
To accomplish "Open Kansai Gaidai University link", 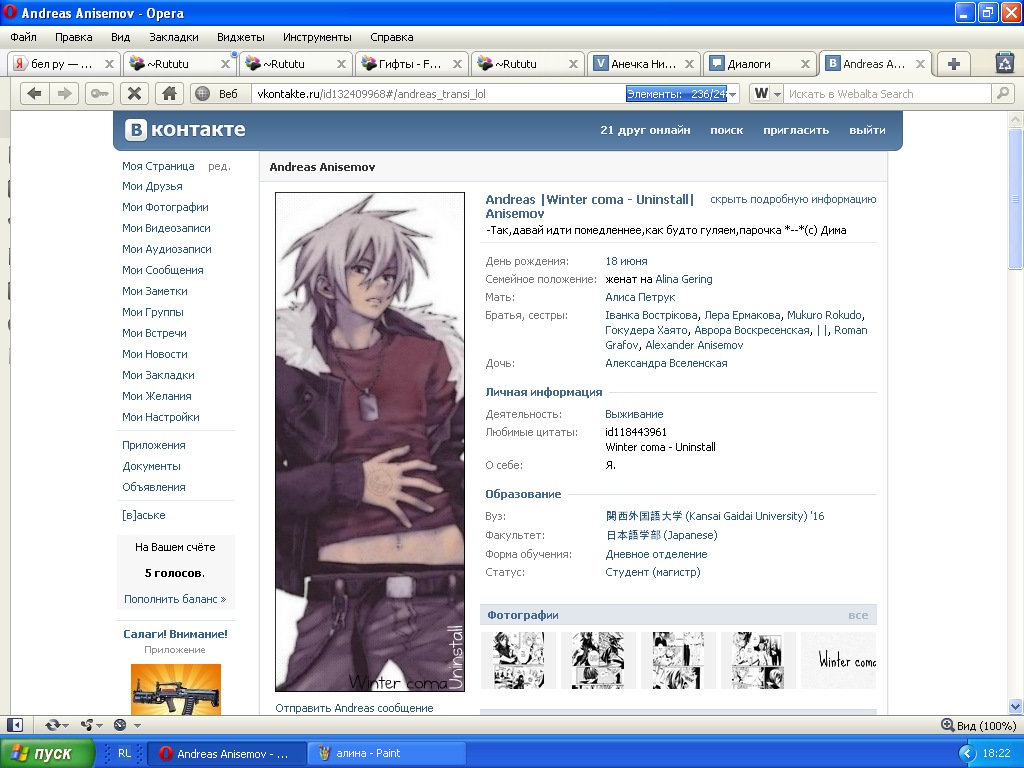I will click(714, 516).
